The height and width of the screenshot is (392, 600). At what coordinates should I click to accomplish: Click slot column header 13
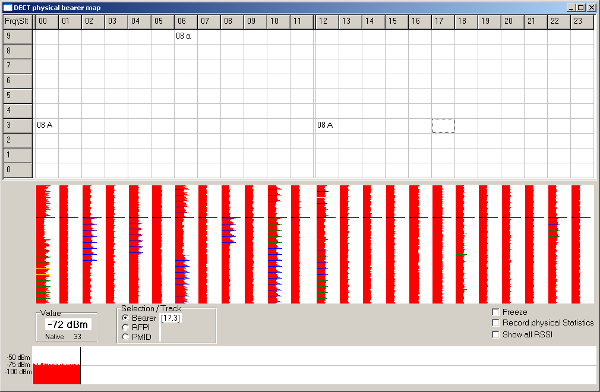coord(351,22)
